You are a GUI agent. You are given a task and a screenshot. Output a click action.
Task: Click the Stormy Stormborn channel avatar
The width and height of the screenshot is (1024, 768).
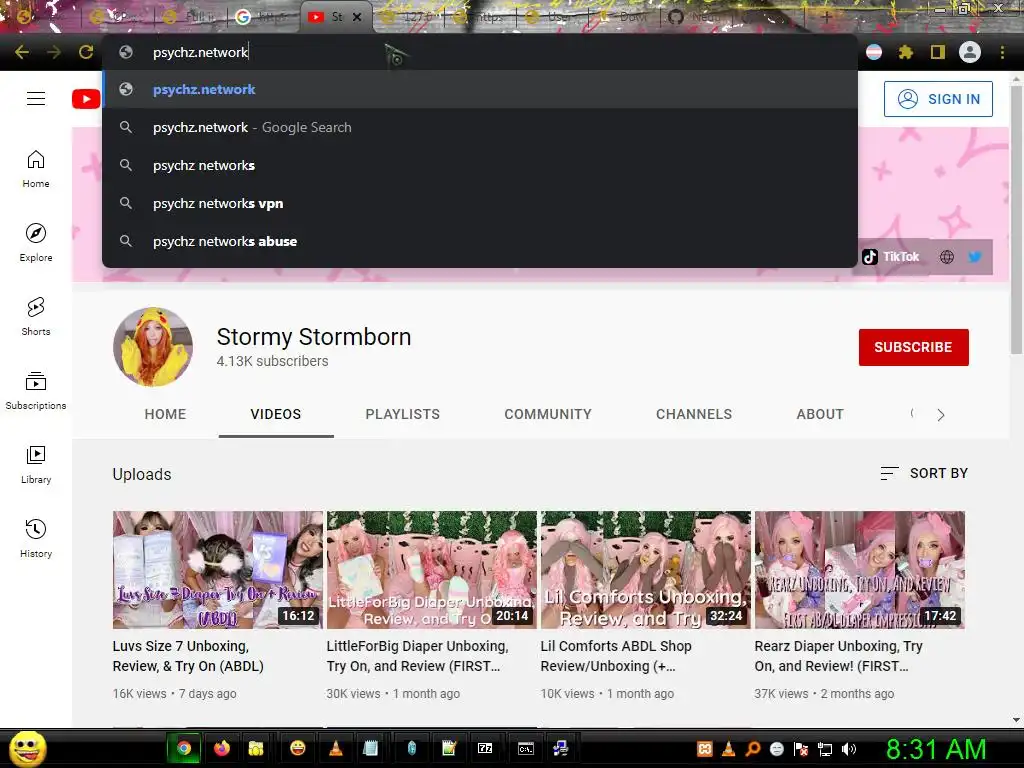pyautogui.click(x=153, y=347)
